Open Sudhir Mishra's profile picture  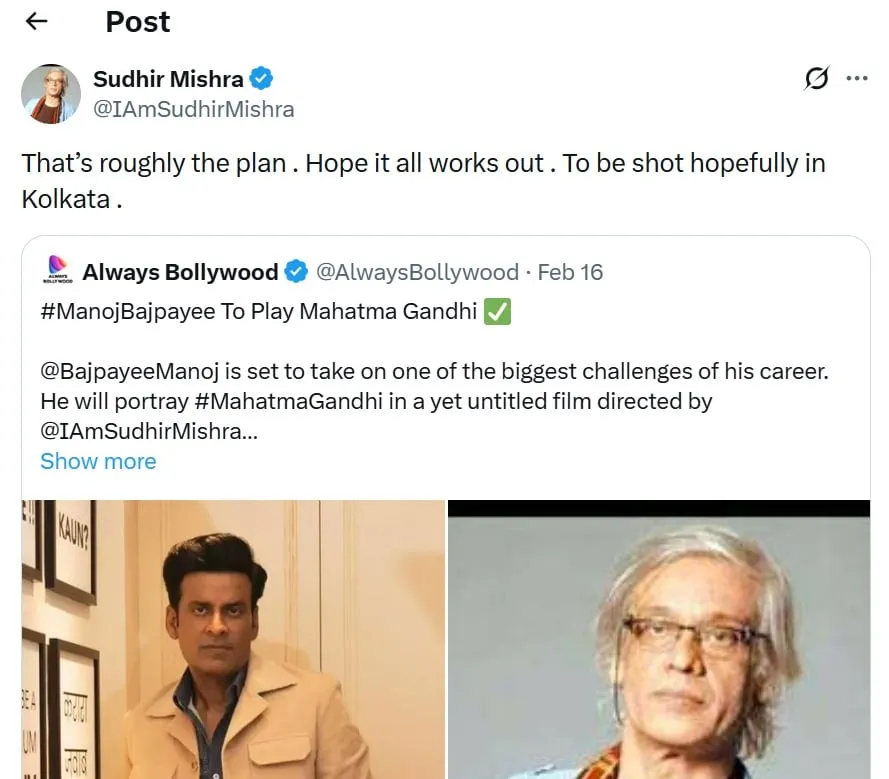(50, 94)
